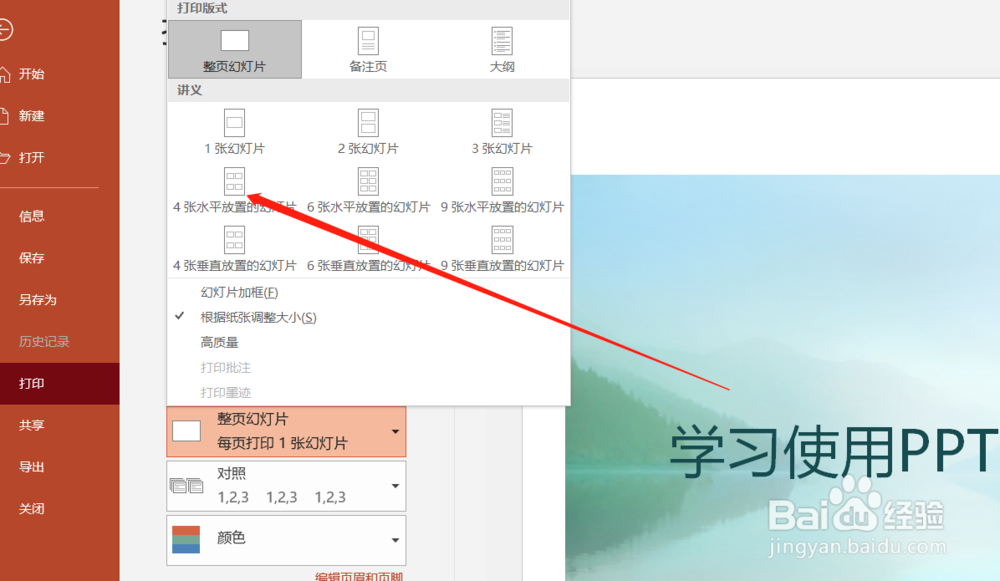Select the 备注页 notes pages layout
1000x581 pixels.
(x=368, y=48)
